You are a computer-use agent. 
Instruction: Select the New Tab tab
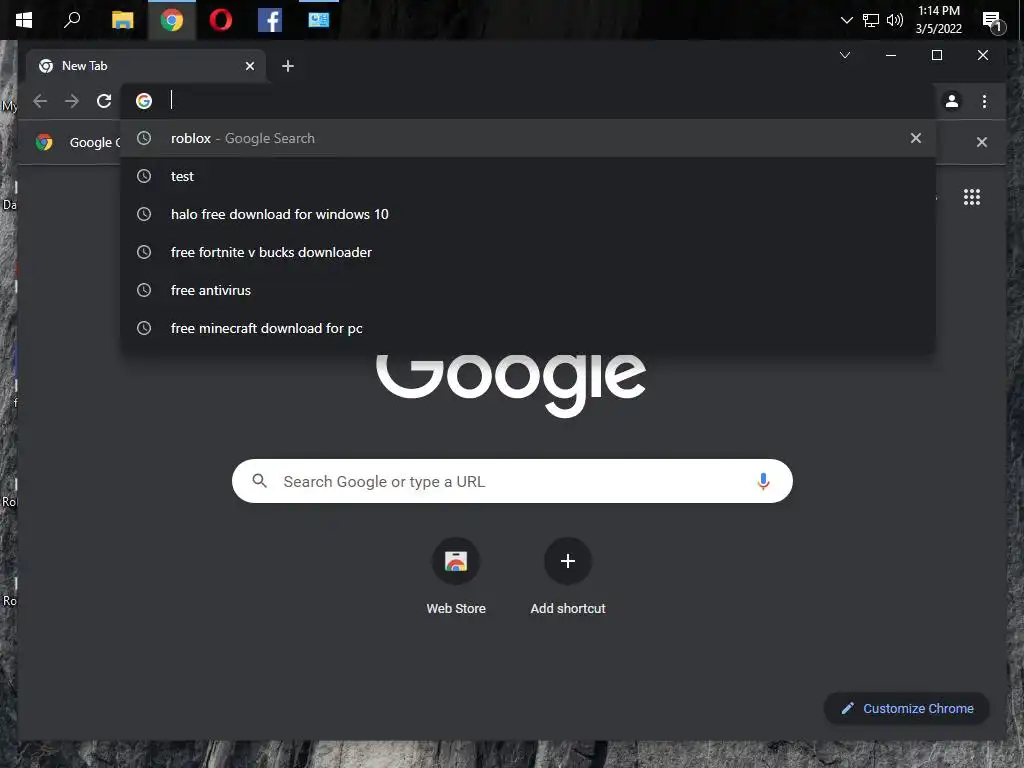(145, 66)
